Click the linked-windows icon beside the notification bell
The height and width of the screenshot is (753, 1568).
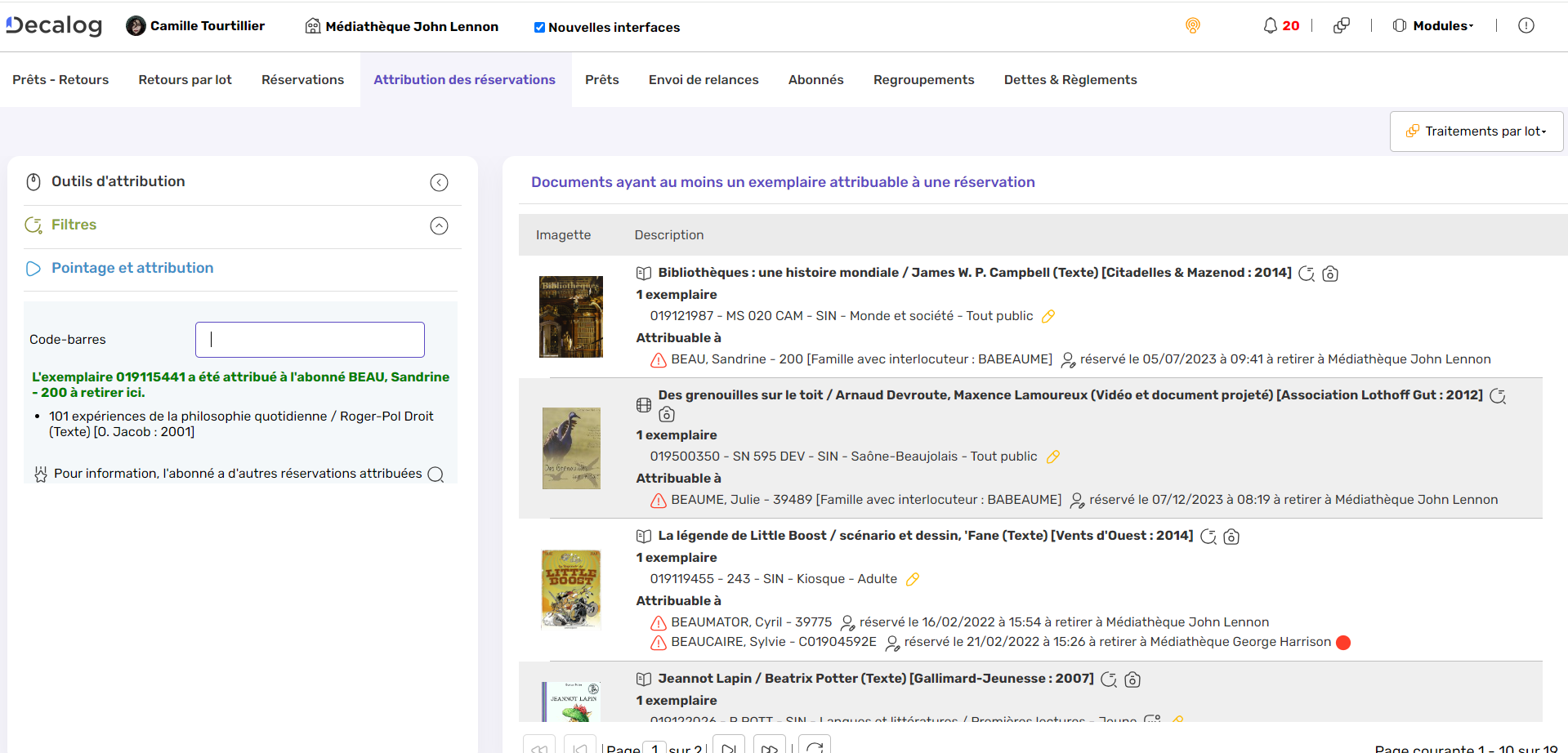1341,25
